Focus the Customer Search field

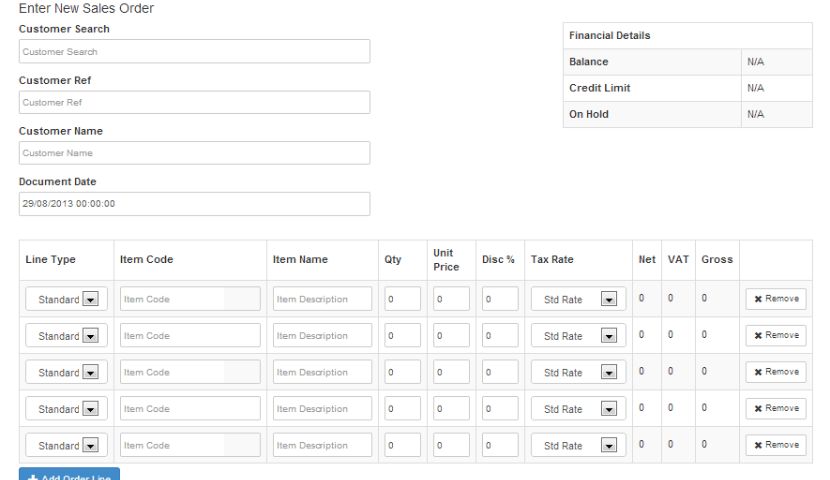(x=194, y=51)
